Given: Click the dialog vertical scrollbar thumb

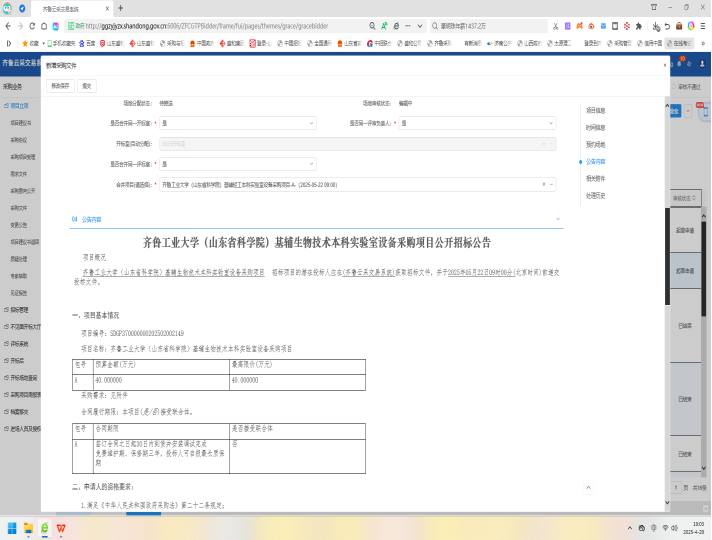Looking at the screenshot, I should 667,257.
